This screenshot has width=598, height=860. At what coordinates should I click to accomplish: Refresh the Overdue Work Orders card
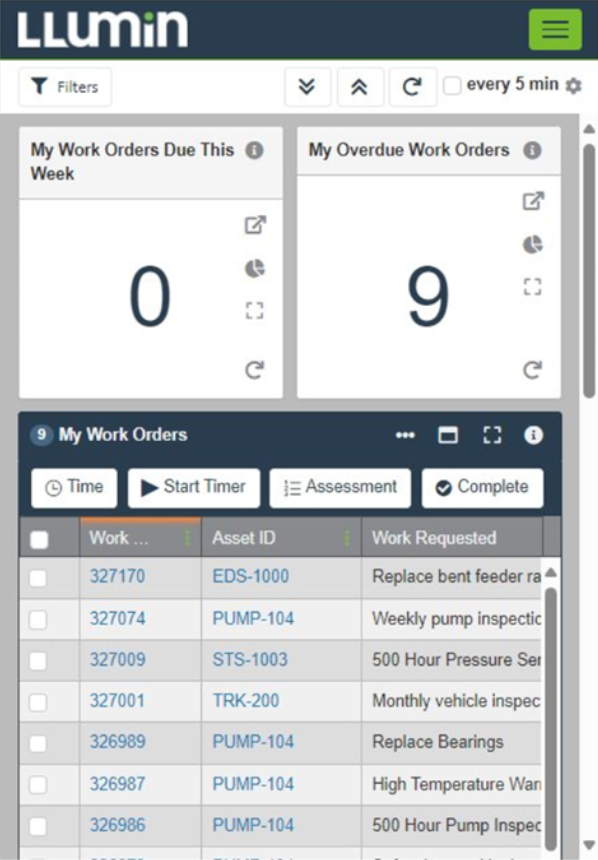[533, 370]
